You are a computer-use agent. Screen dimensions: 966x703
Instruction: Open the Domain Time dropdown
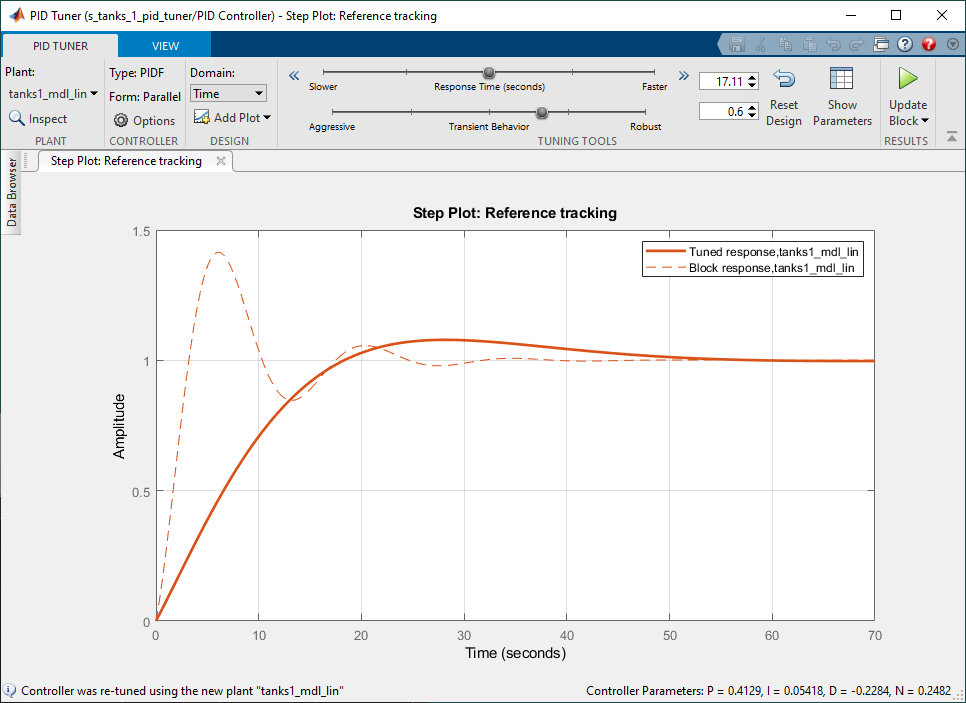(x=228, y=93)
